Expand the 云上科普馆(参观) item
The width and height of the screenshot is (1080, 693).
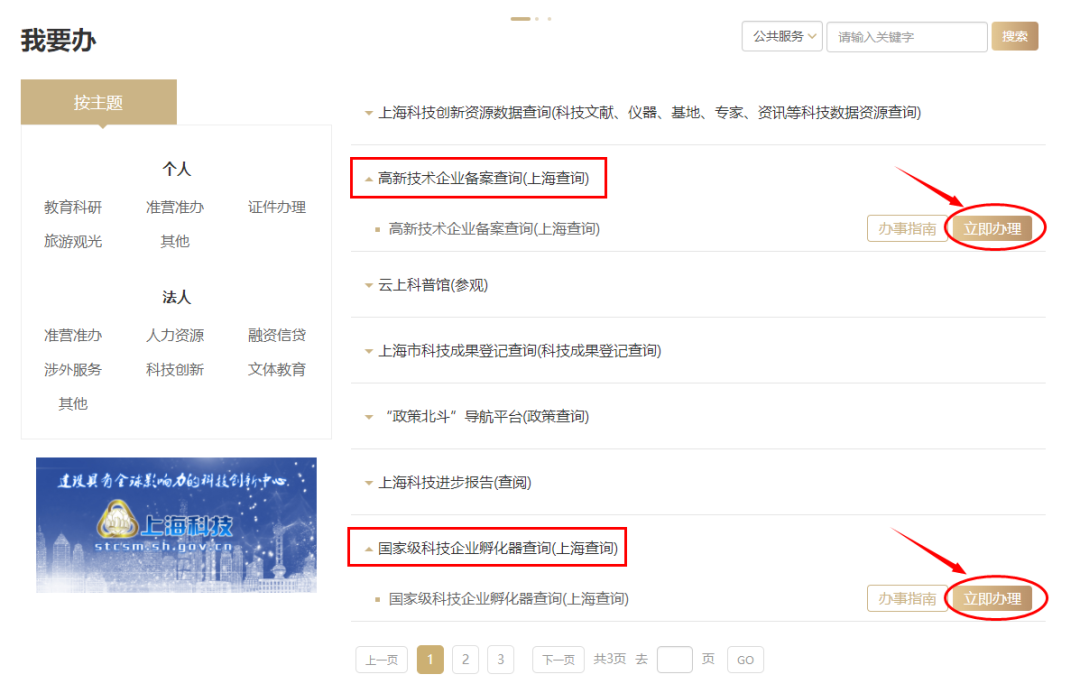[432, 285]
